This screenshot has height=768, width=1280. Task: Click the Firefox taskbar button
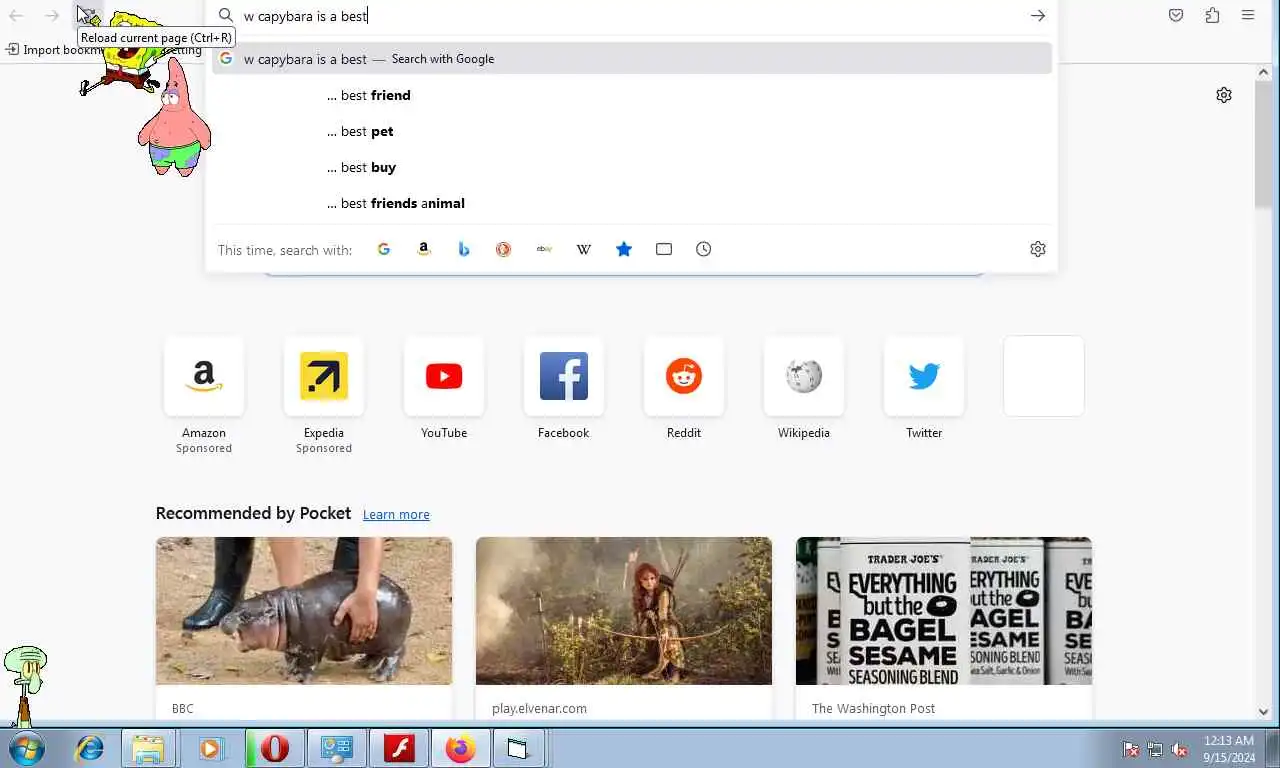[x=460, y=748]
